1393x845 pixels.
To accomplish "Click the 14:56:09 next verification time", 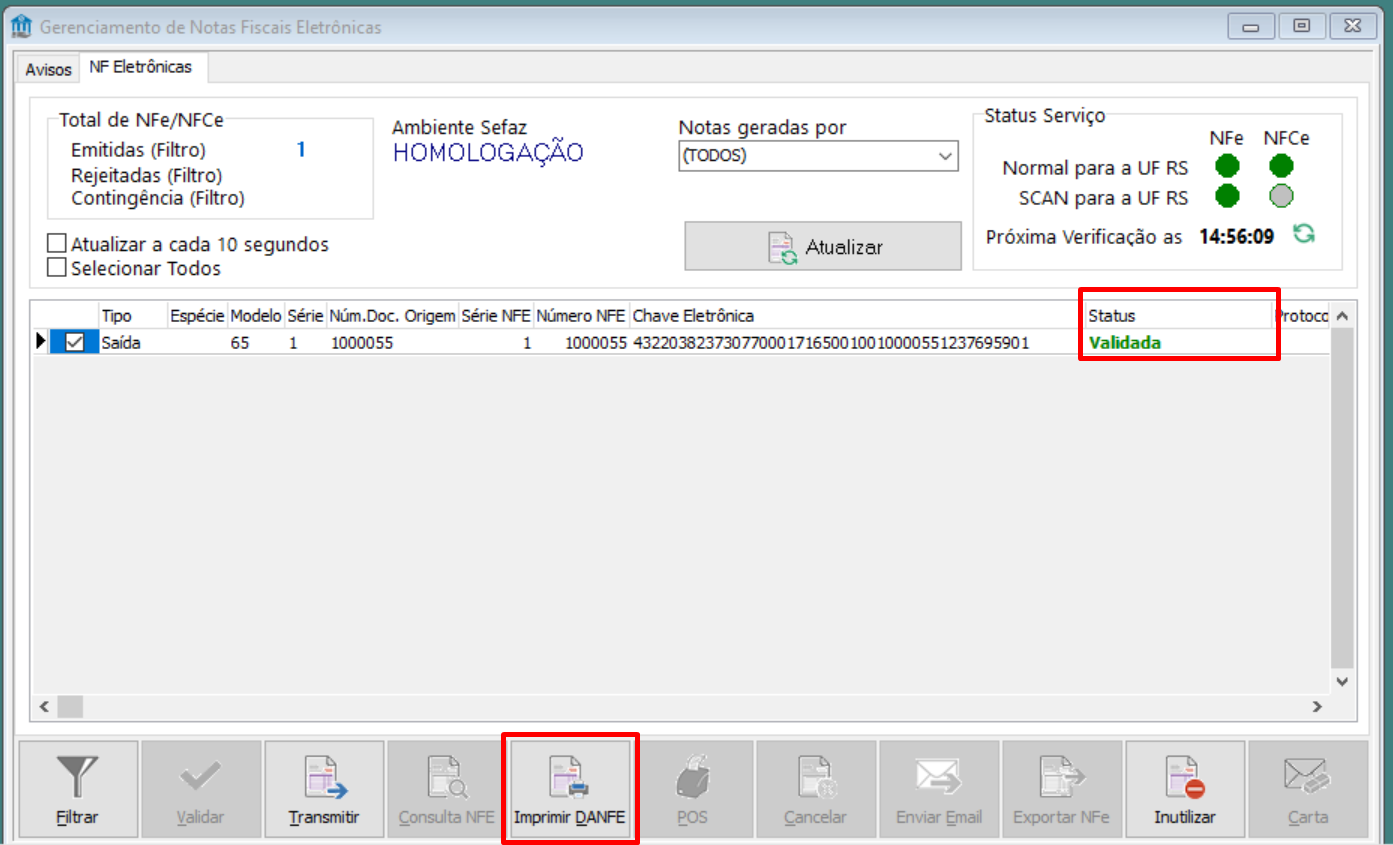I will [x=1237, y=237].
